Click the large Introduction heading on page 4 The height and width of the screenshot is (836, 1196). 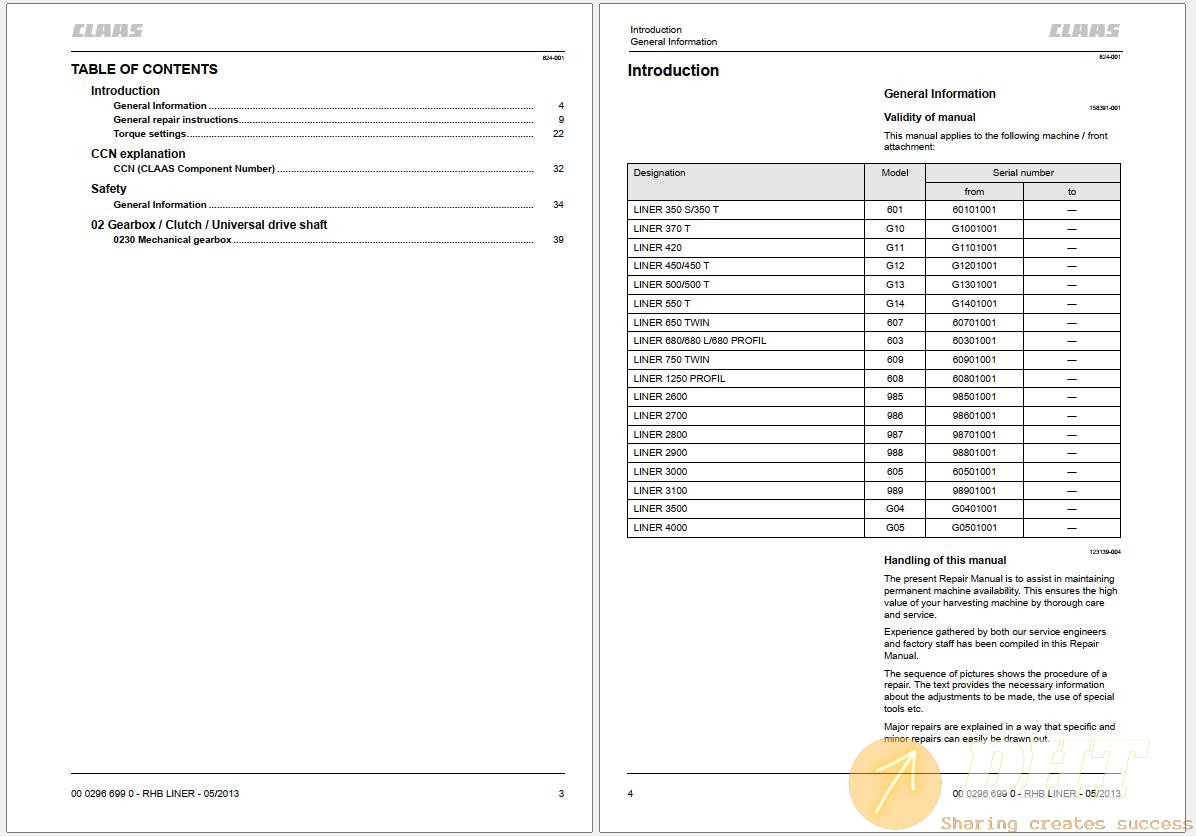click(674, 70)
